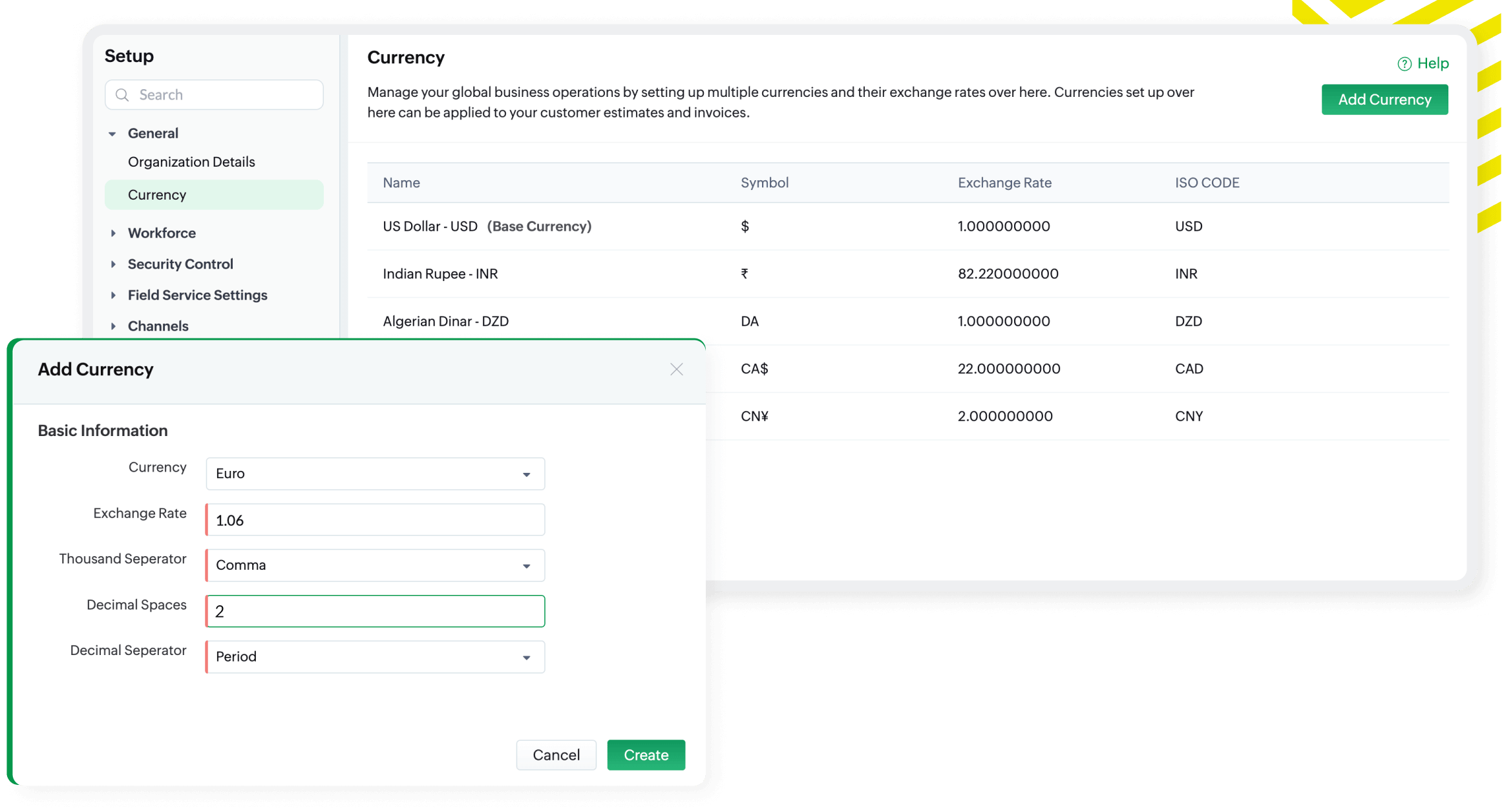Expand Field Service Settings section

[x=113, y=295]
